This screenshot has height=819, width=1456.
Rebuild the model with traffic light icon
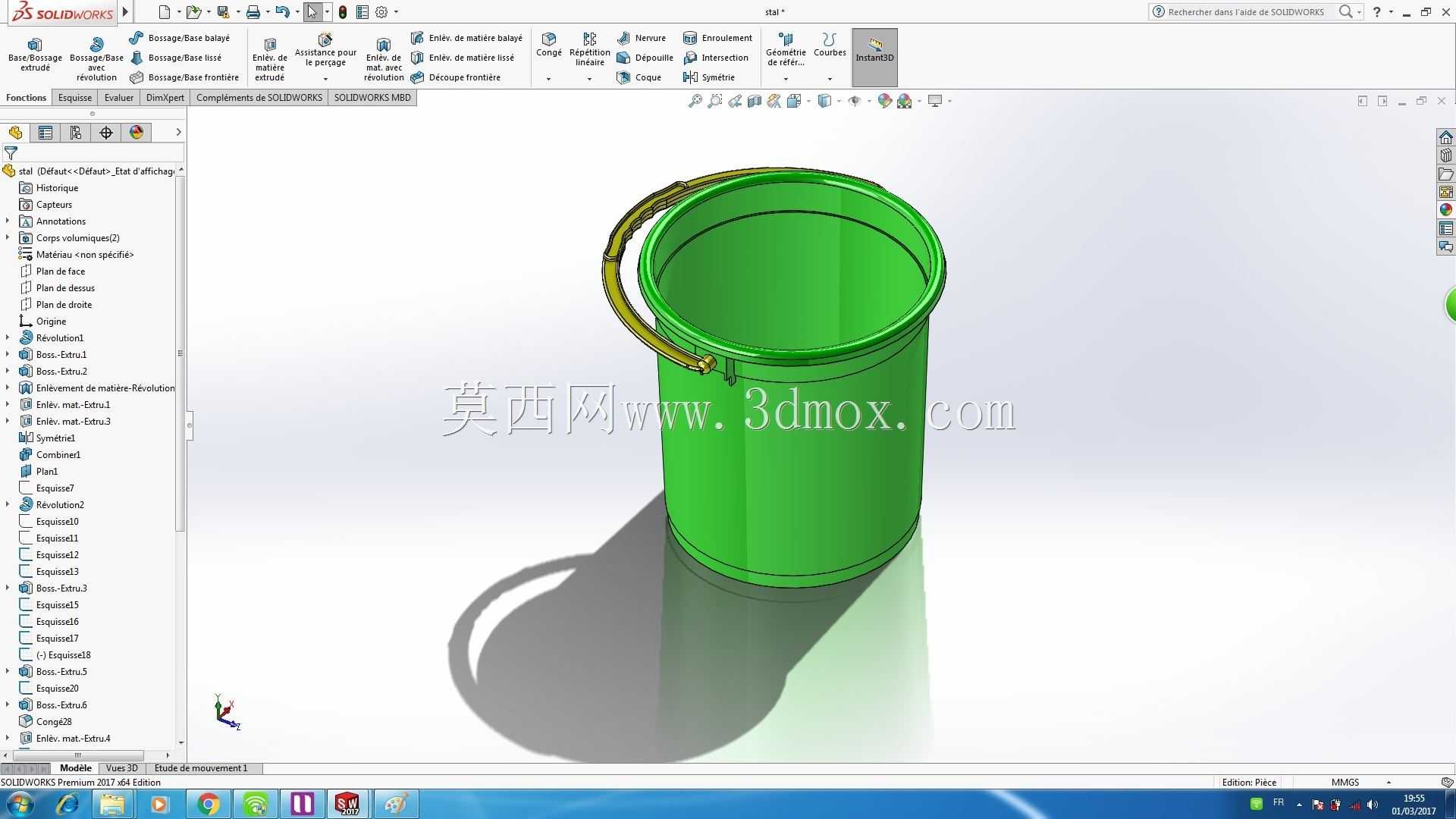(x=343, y=12)
